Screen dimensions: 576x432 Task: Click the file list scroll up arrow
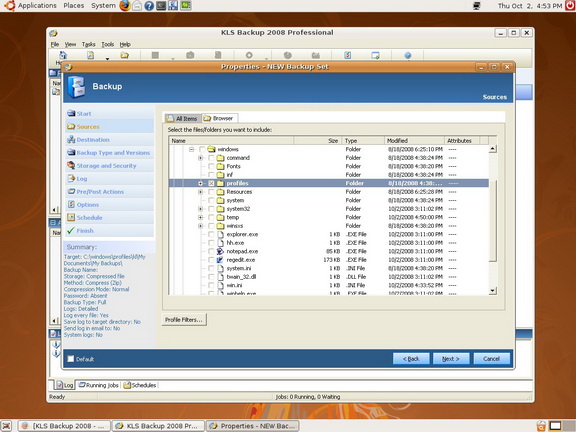(x=493, y=149)
